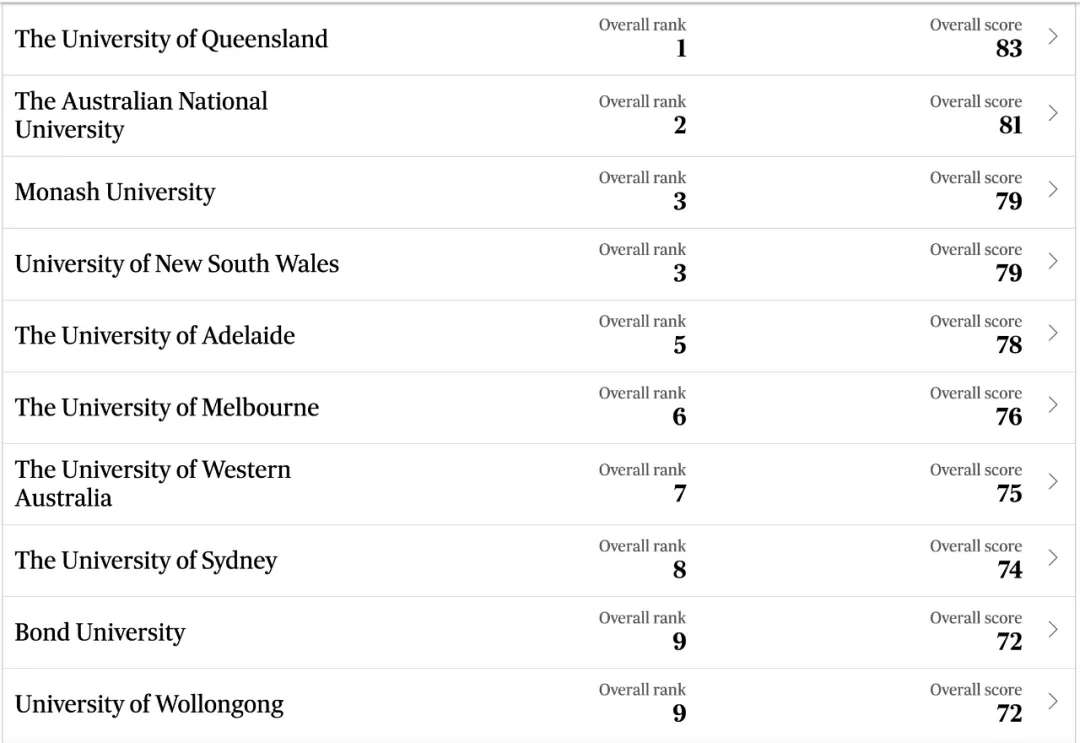The image size is (1080, 743).
Task: Click the Monash University name
Action: point(115,192)
